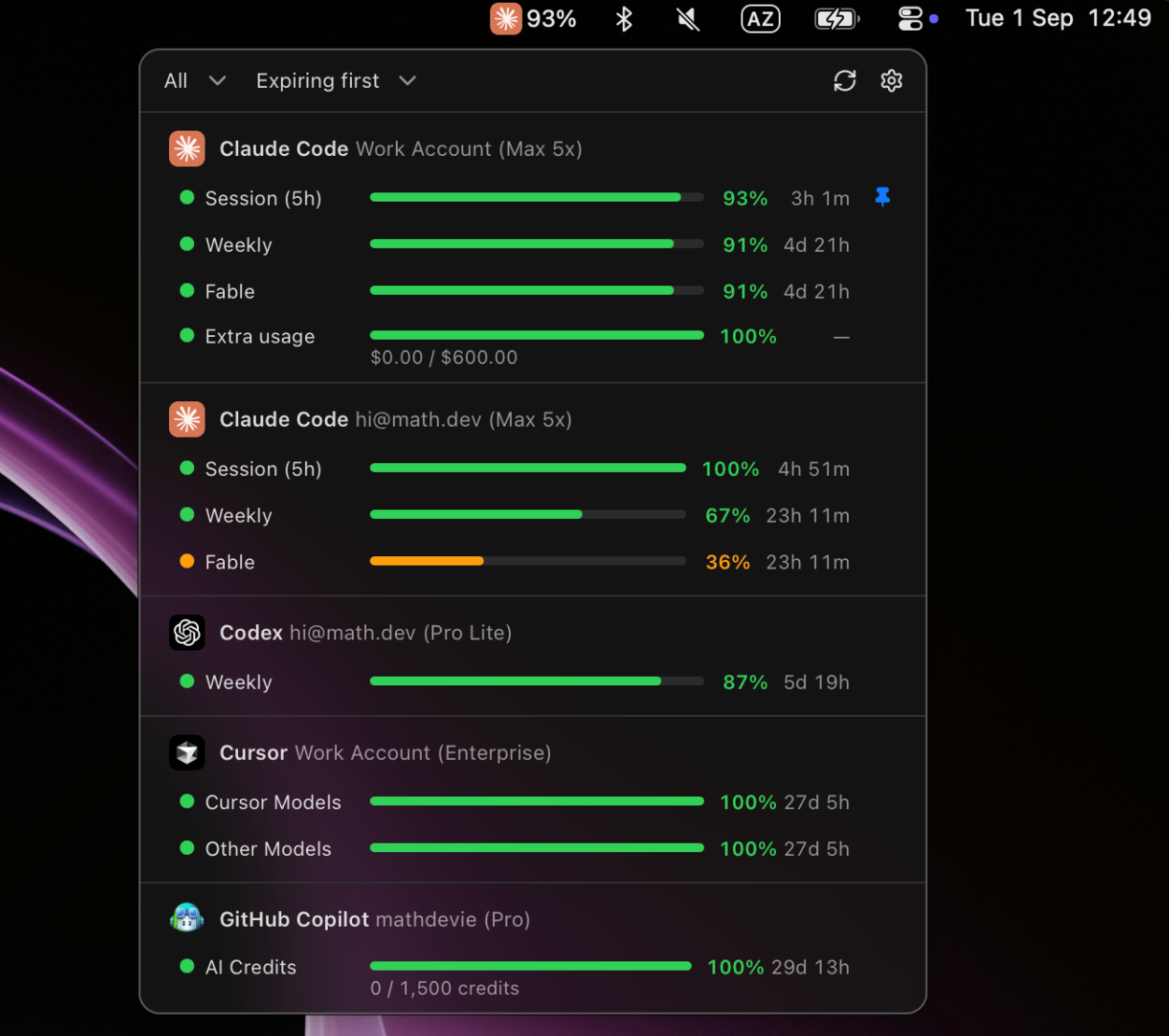Click the orange Fable progress bar at 36%
The height and width of the screenshot is (1036, 1169).
click(x=528, y=561)
